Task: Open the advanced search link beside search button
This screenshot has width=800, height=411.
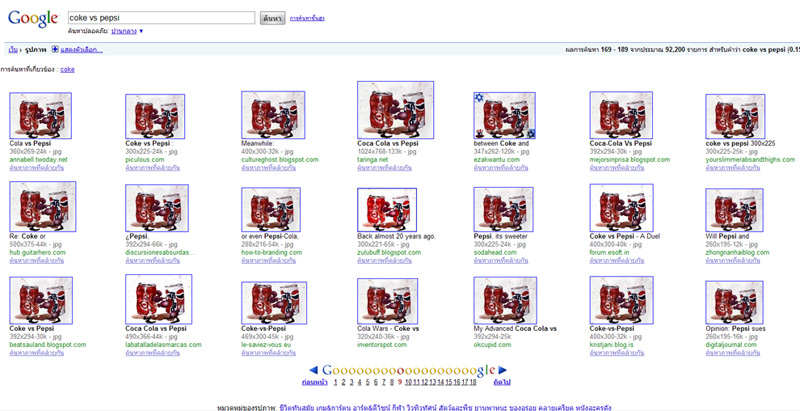Action: click(x=307, y=18)
